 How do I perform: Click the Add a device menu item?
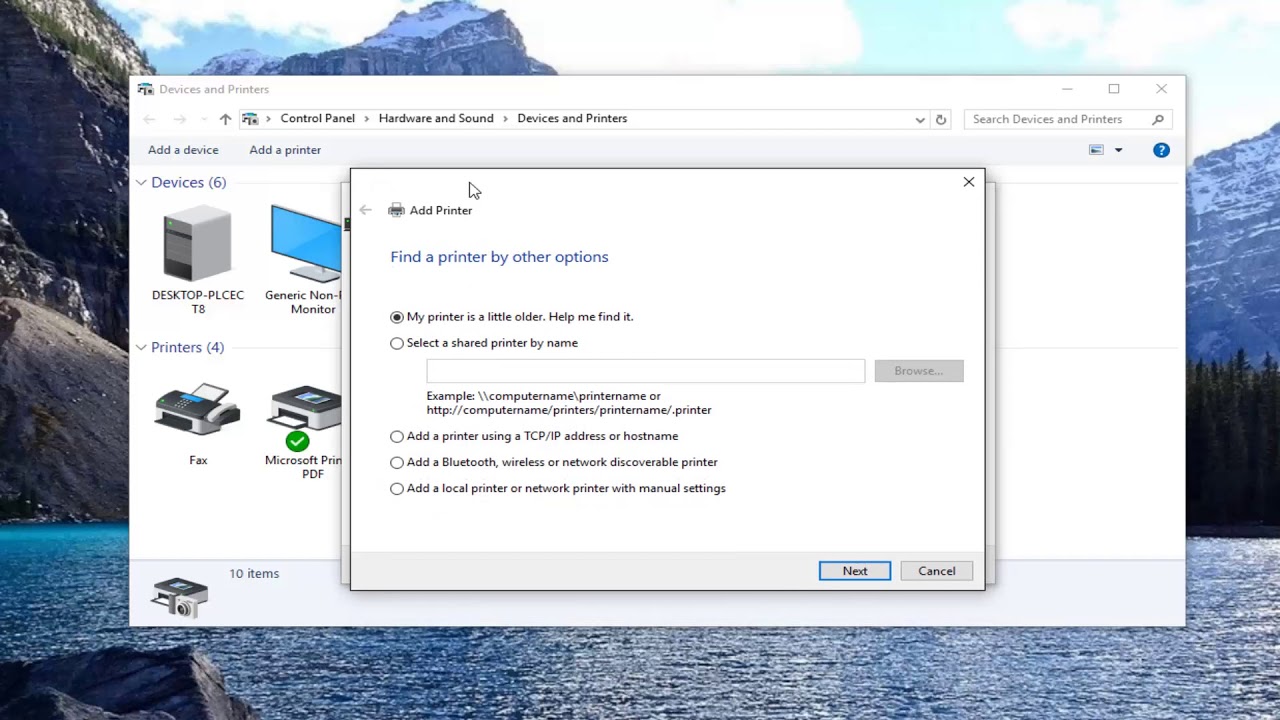183,149
